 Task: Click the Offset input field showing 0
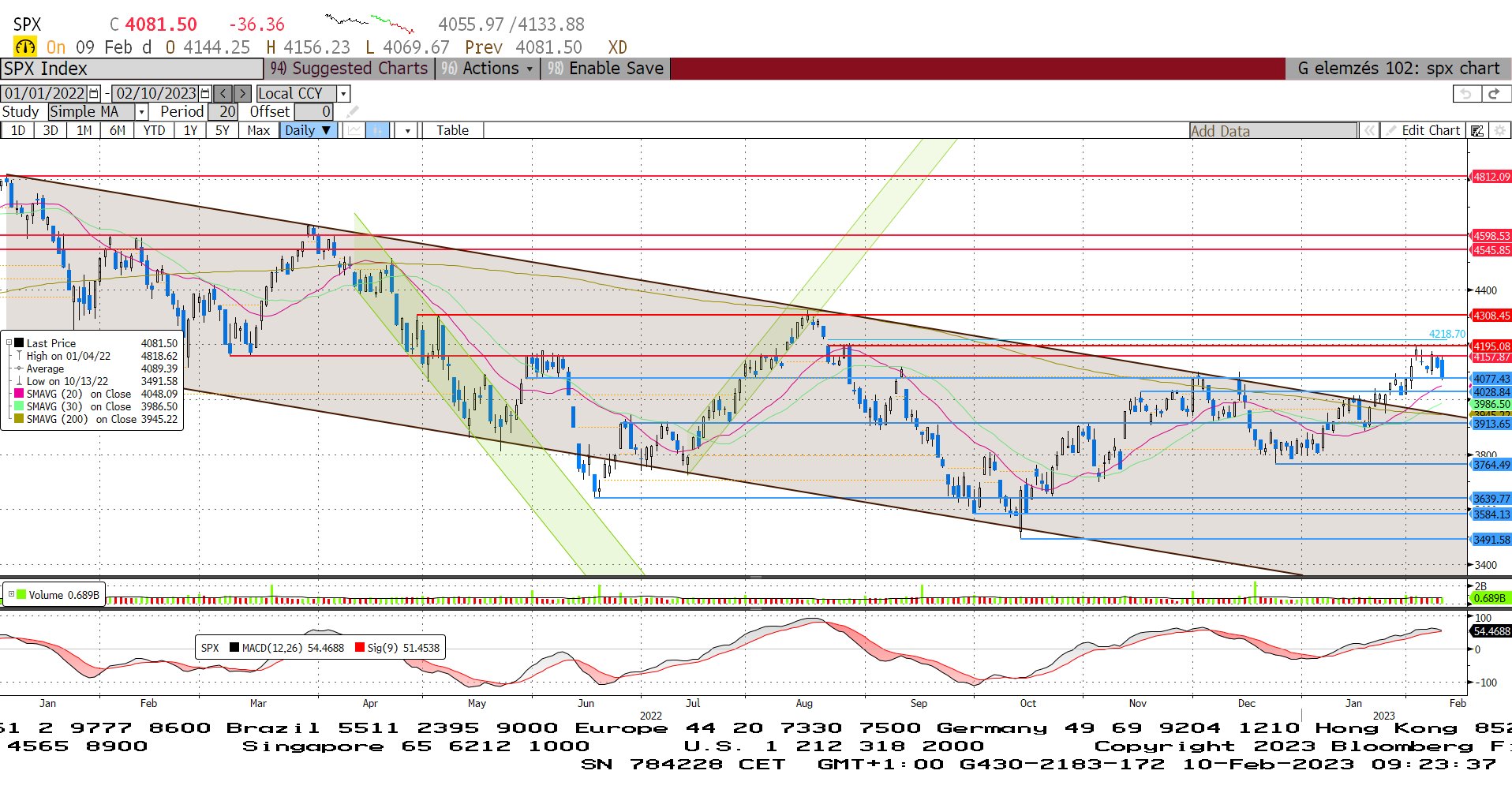(313, 112)
